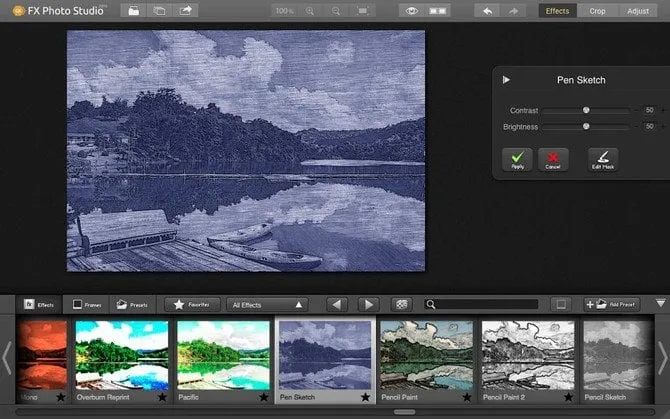Screen dimensions: 670x419
Task: Click the random effect dice icon
Action: [x=401, y=304]
